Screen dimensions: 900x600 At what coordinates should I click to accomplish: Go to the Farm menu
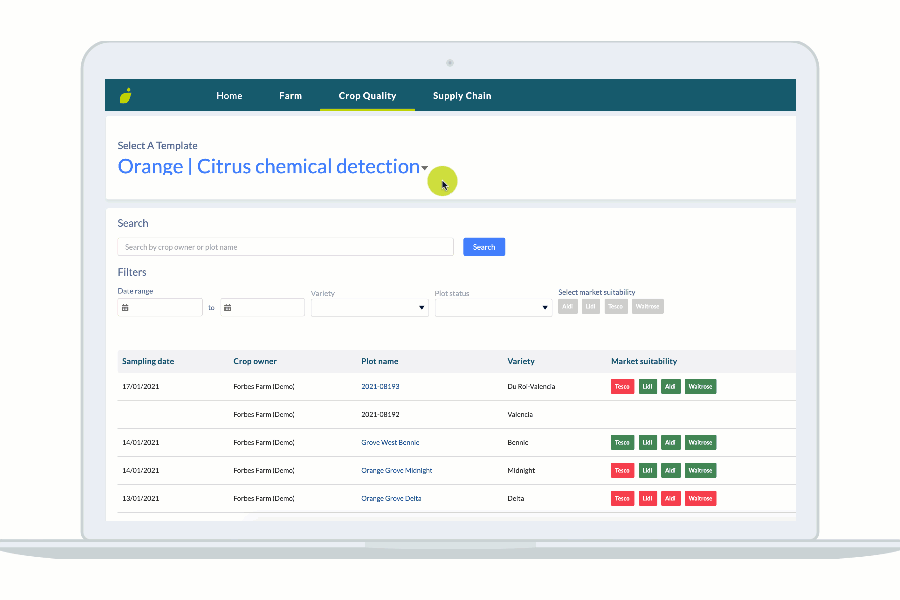[290, 96]
